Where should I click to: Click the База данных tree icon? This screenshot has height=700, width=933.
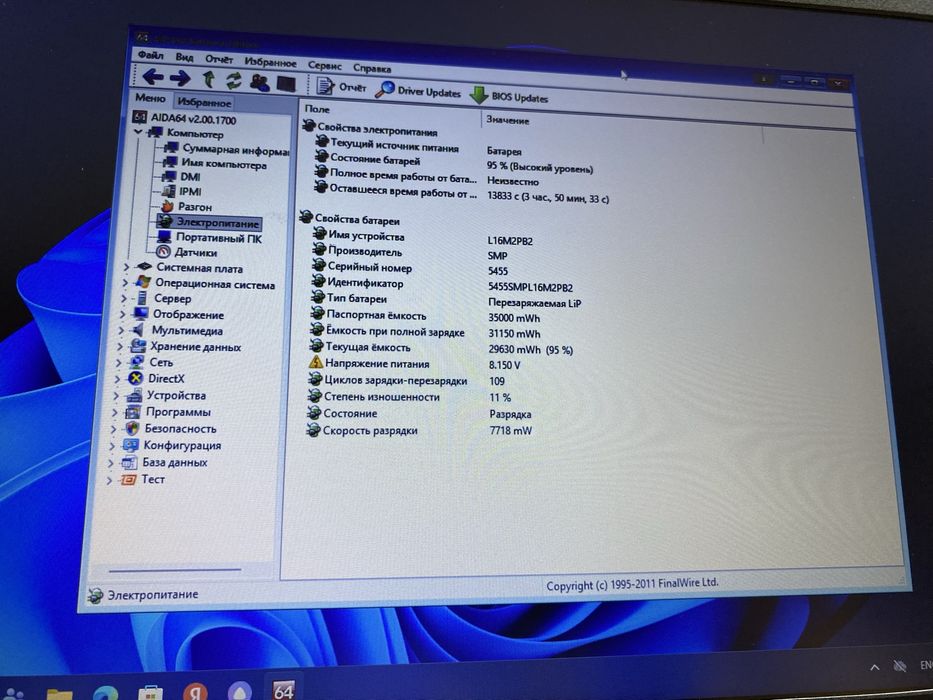(129, 462)
